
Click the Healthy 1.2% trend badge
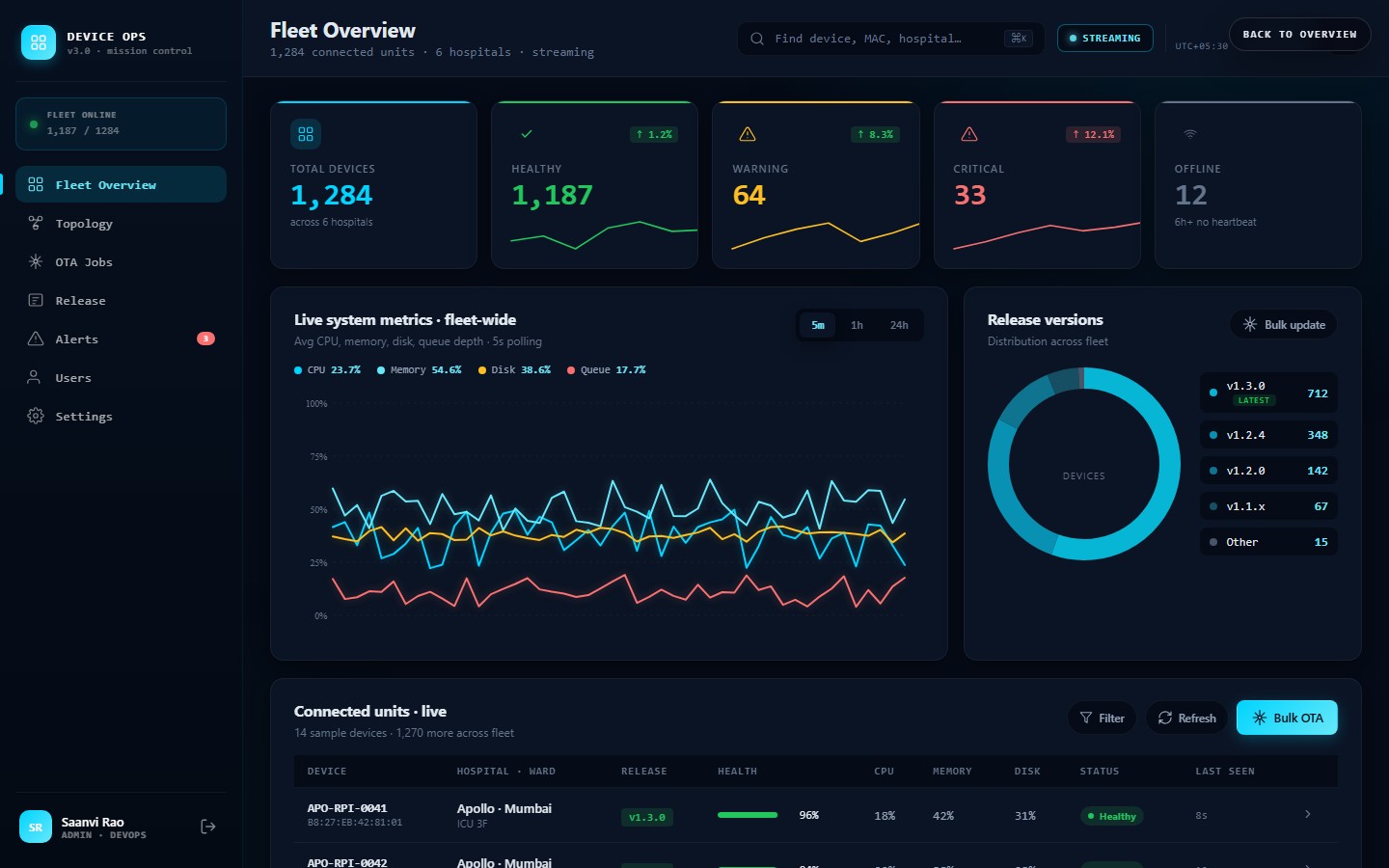click(654, 135)
